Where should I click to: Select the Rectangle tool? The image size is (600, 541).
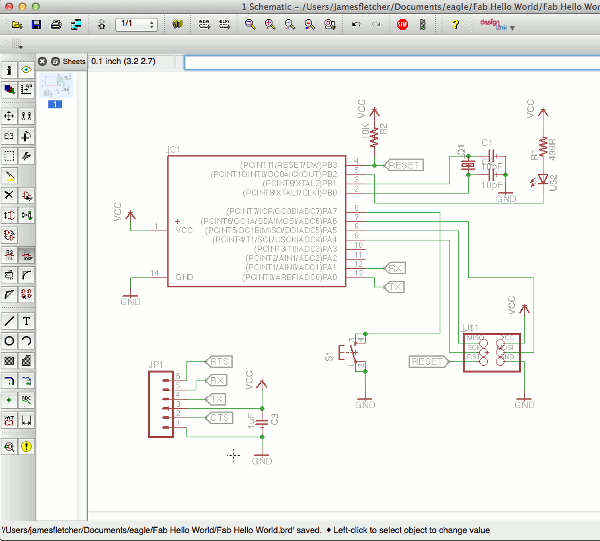click(9, 361)
